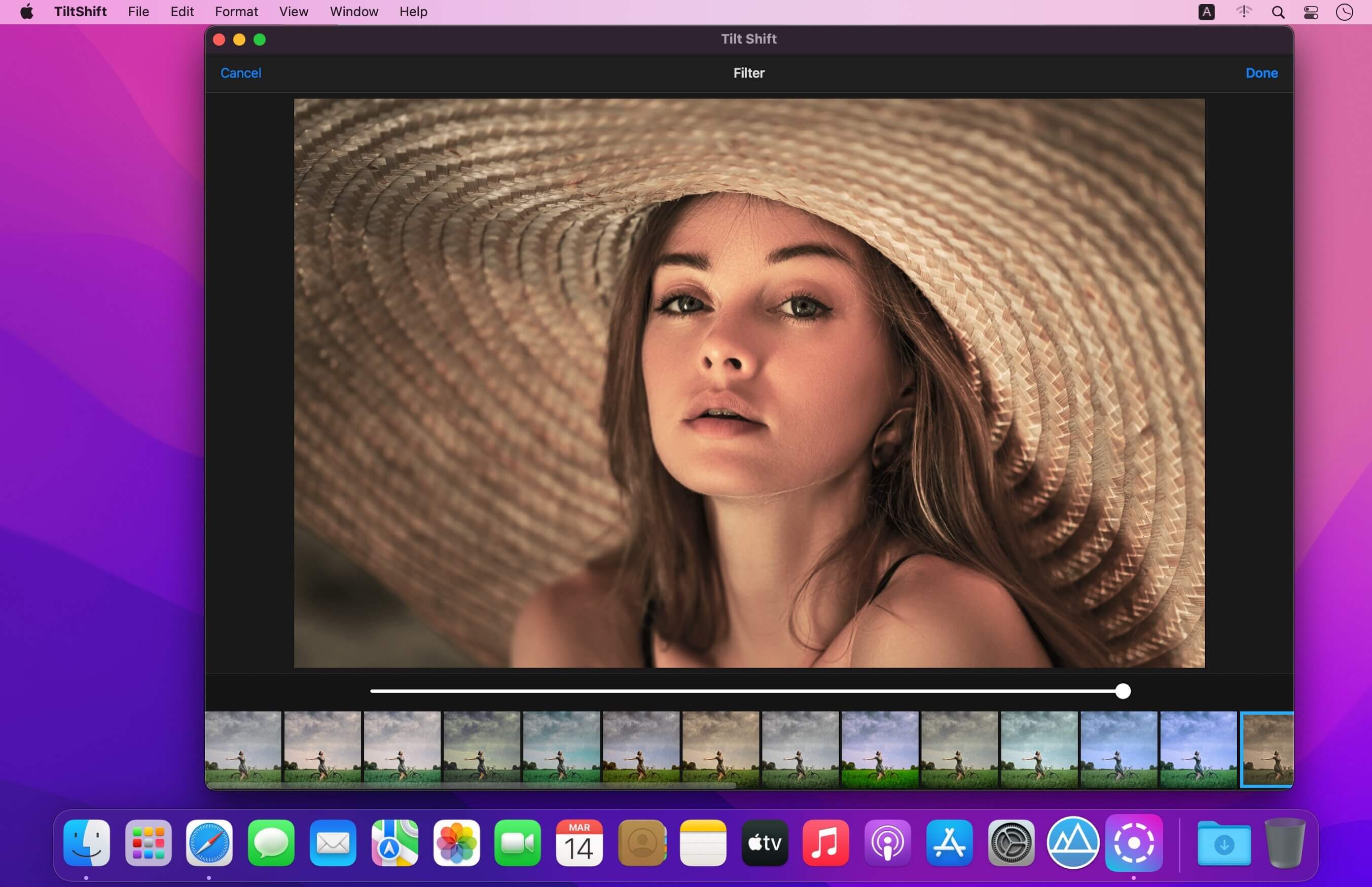Click the horizontal scrollbar under filter thumbnails
Screen dimensions: 1372x887
point(471,785)
